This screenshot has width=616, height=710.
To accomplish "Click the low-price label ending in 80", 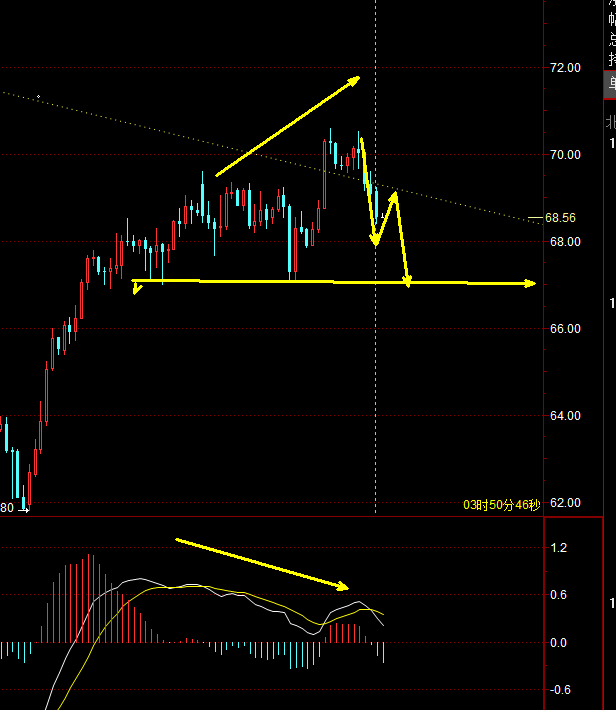I will point(7,508).
